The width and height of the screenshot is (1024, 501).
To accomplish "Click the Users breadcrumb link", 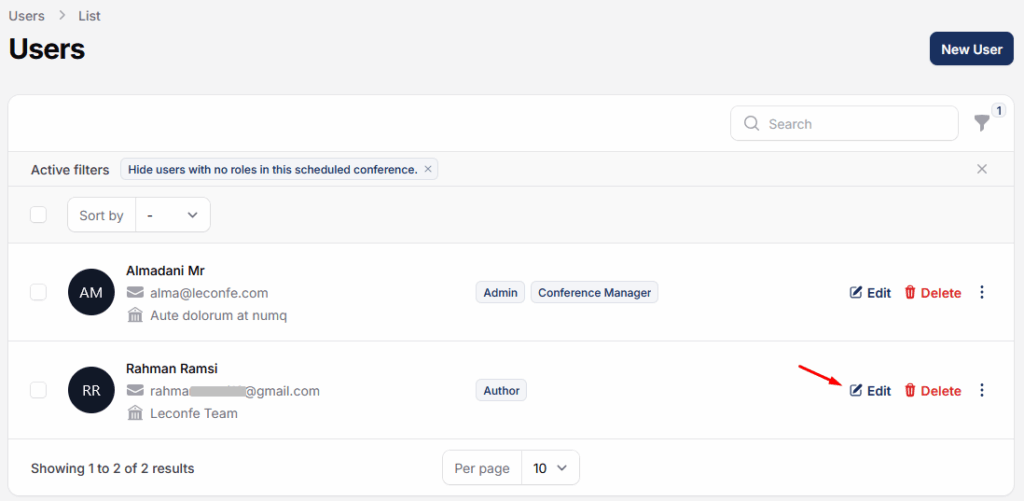I will (x=26, y=16).
